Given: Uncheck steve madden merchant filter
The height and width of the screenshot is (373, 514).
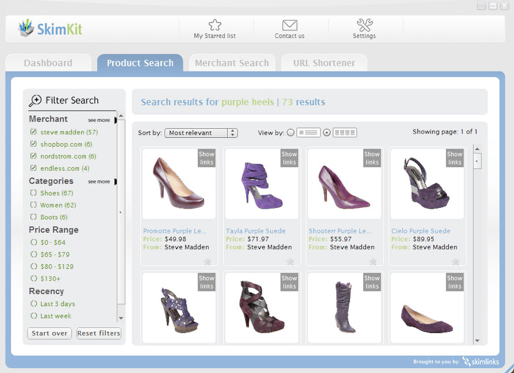Looking at the screenshot, I should [33, 132].
